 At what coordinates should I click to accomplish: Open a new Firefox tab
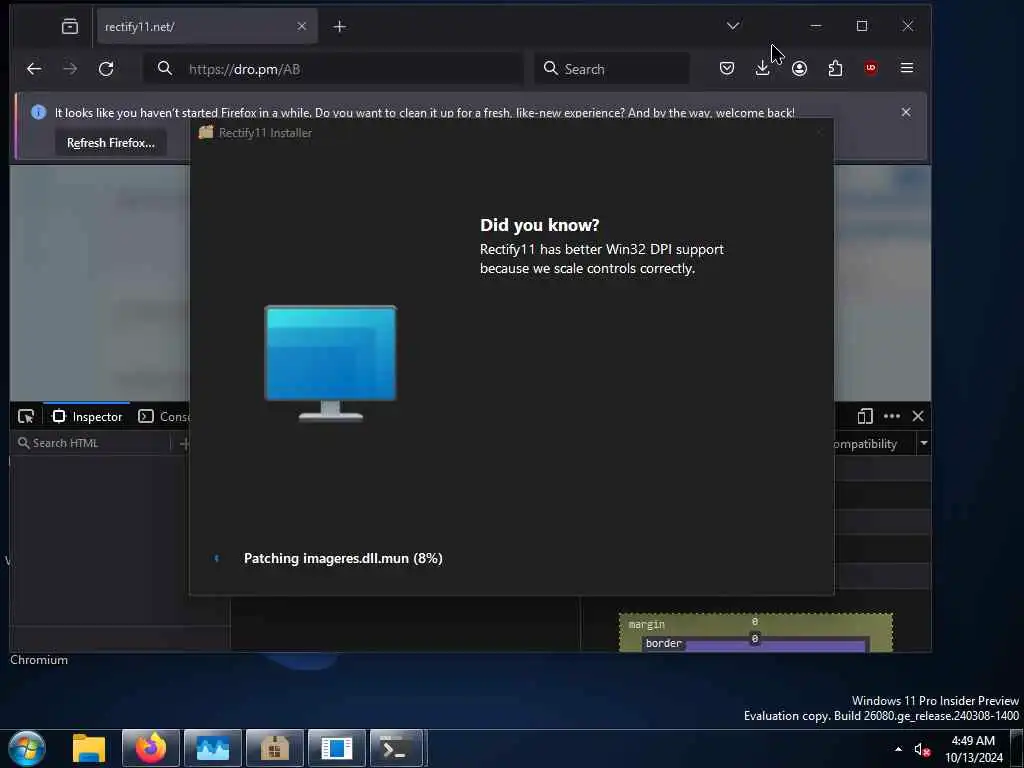click(x=340, y=26)
